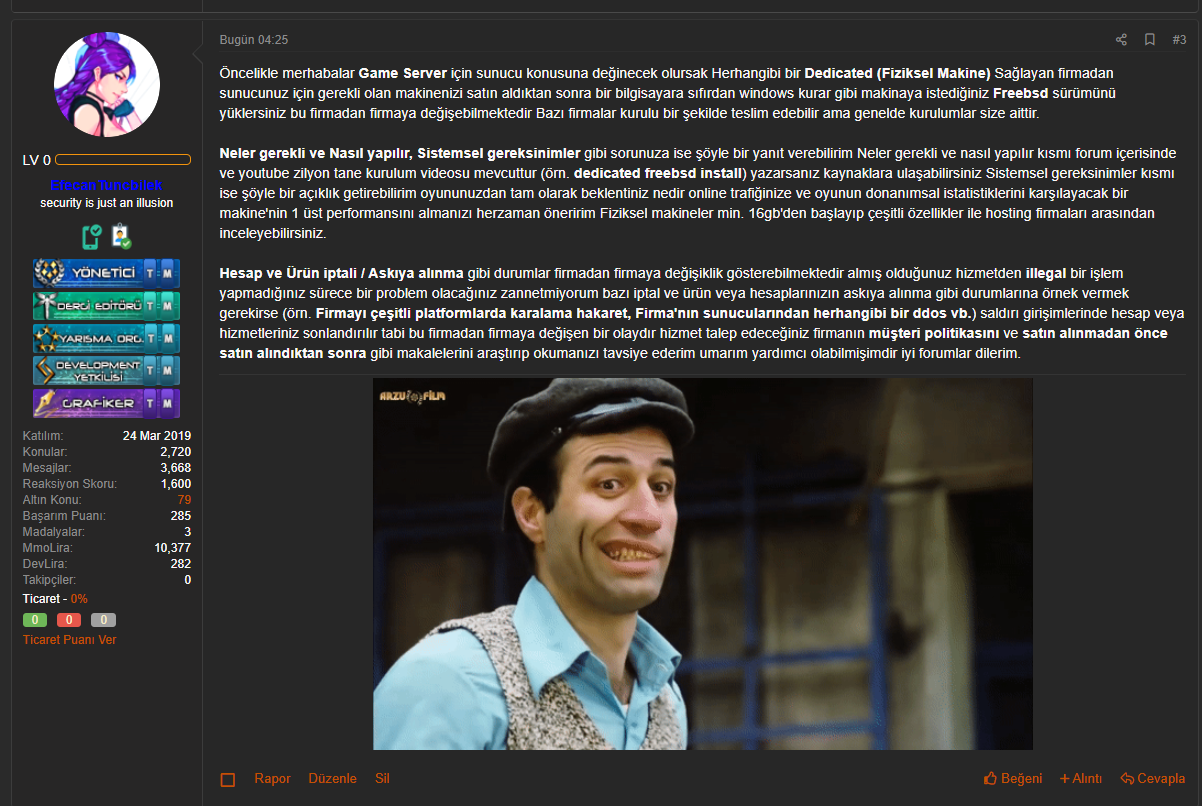Click the phone verified badge icon
Screen dimensions: 1202x806
pyautogui.click(x=92, y=237)
